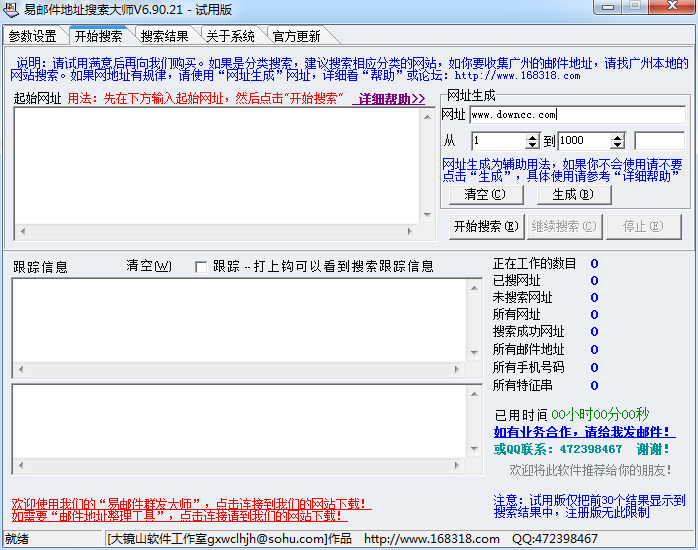Decrease the 从 start value with down arrow

tap(532, 146)
